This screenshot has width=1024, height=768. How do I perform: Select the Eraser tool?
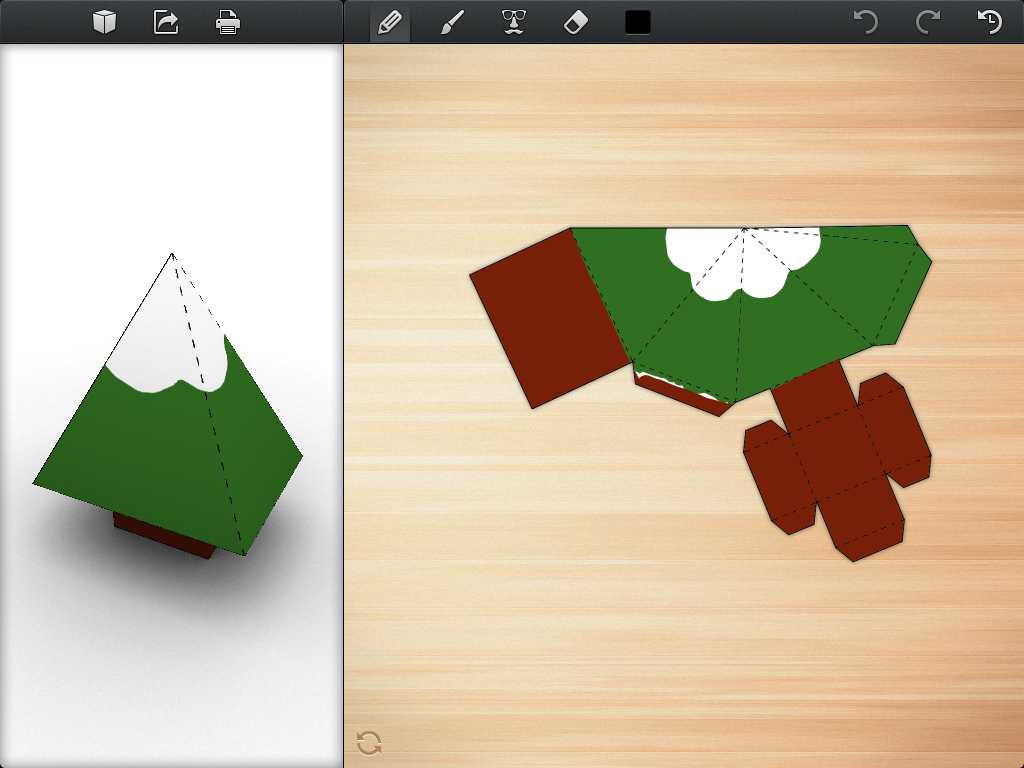click(x=577, y=21)
